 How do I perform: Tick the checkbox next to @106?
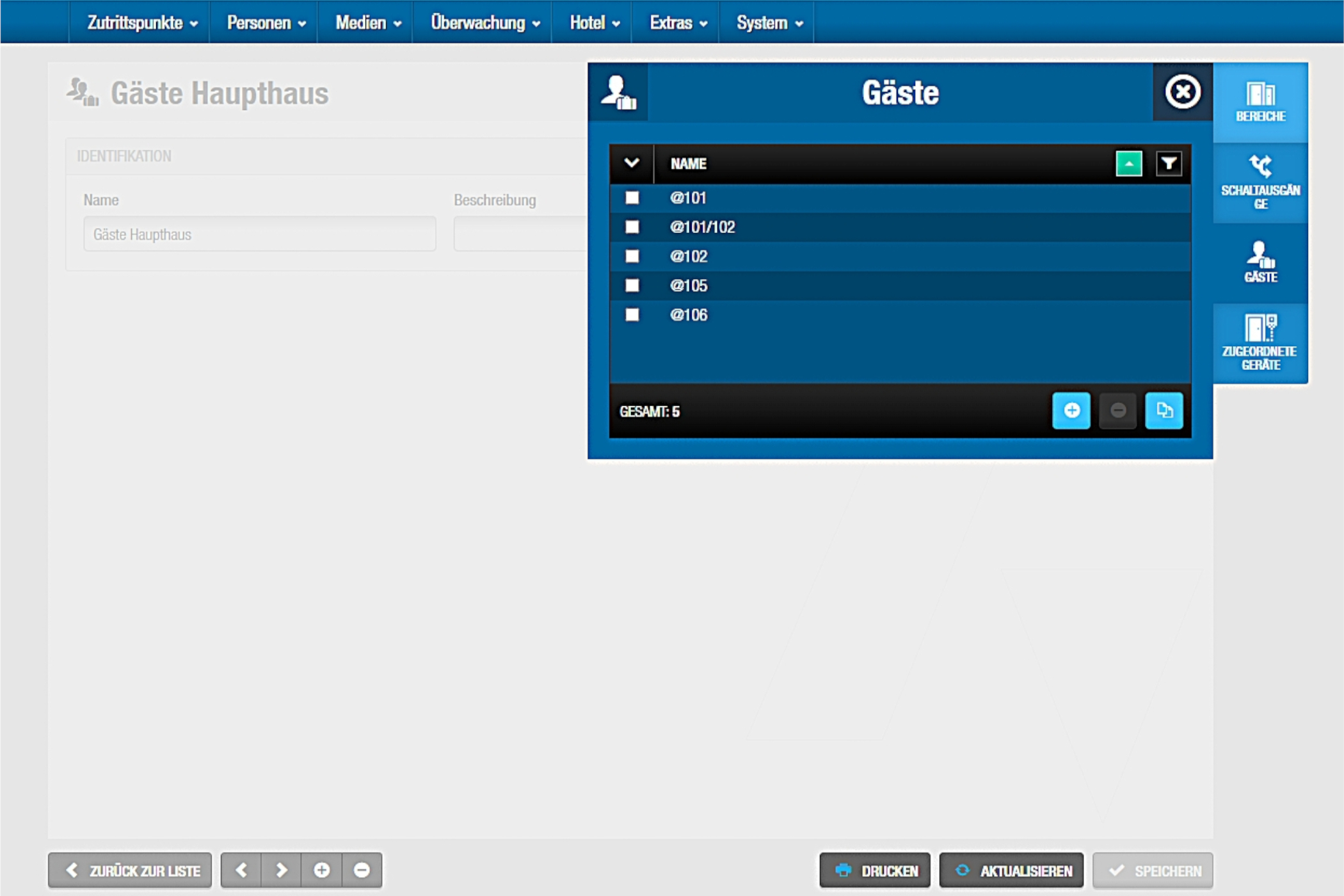click(x=632, y=315)
